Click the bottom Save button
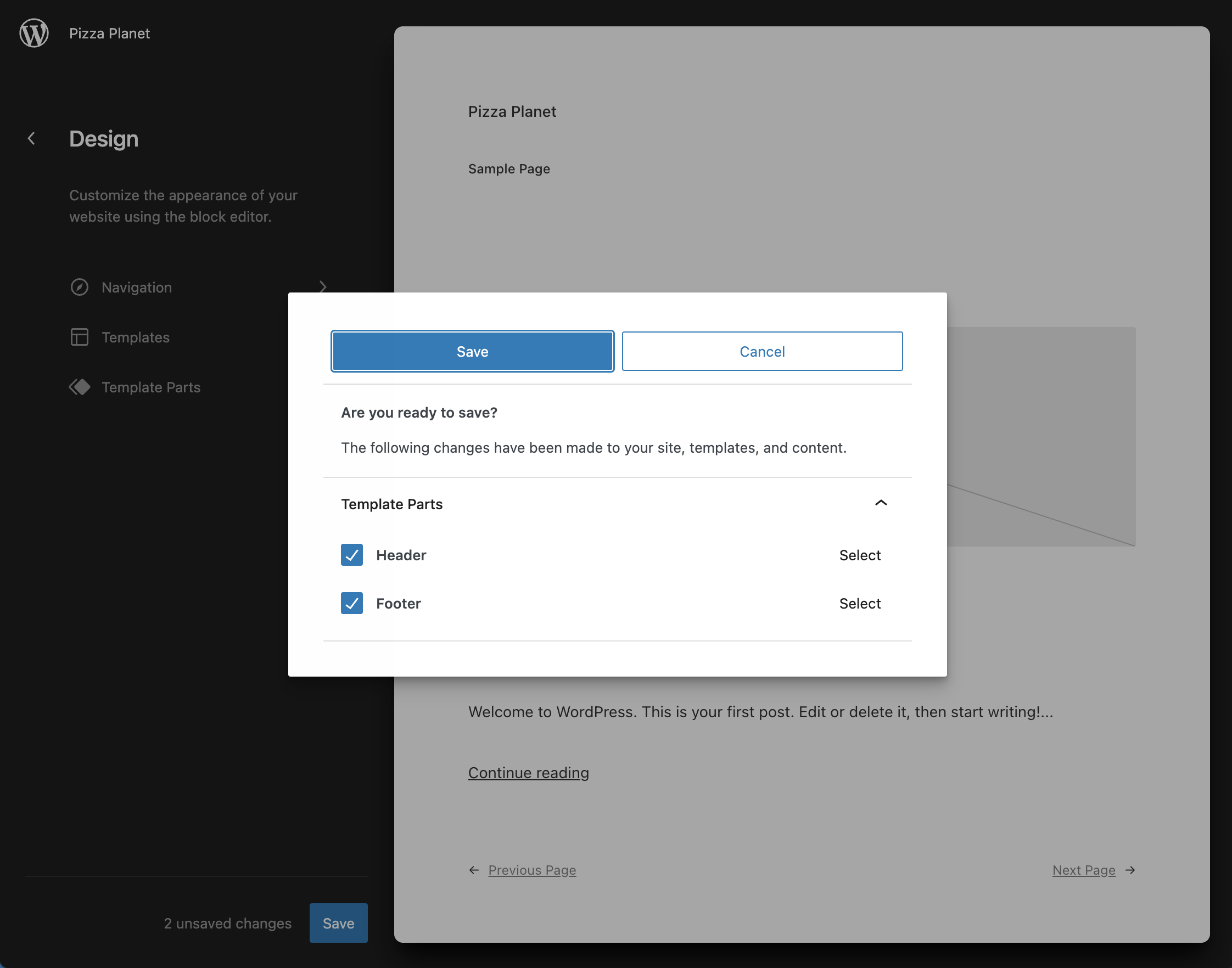Viewport: 1232px width, 968px height. (338, 922)
